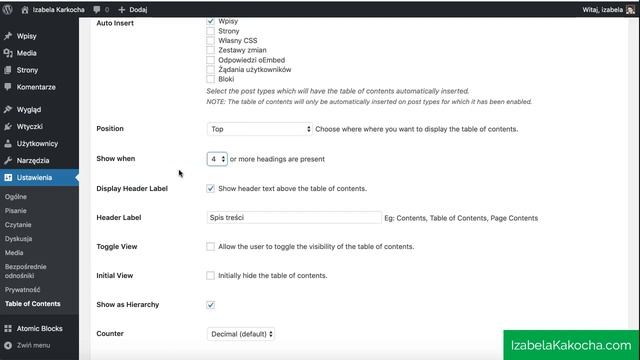Viewport: 640px width, 360px height.
Task: Click the user avatar in admin bar
Action: [630, 10]
